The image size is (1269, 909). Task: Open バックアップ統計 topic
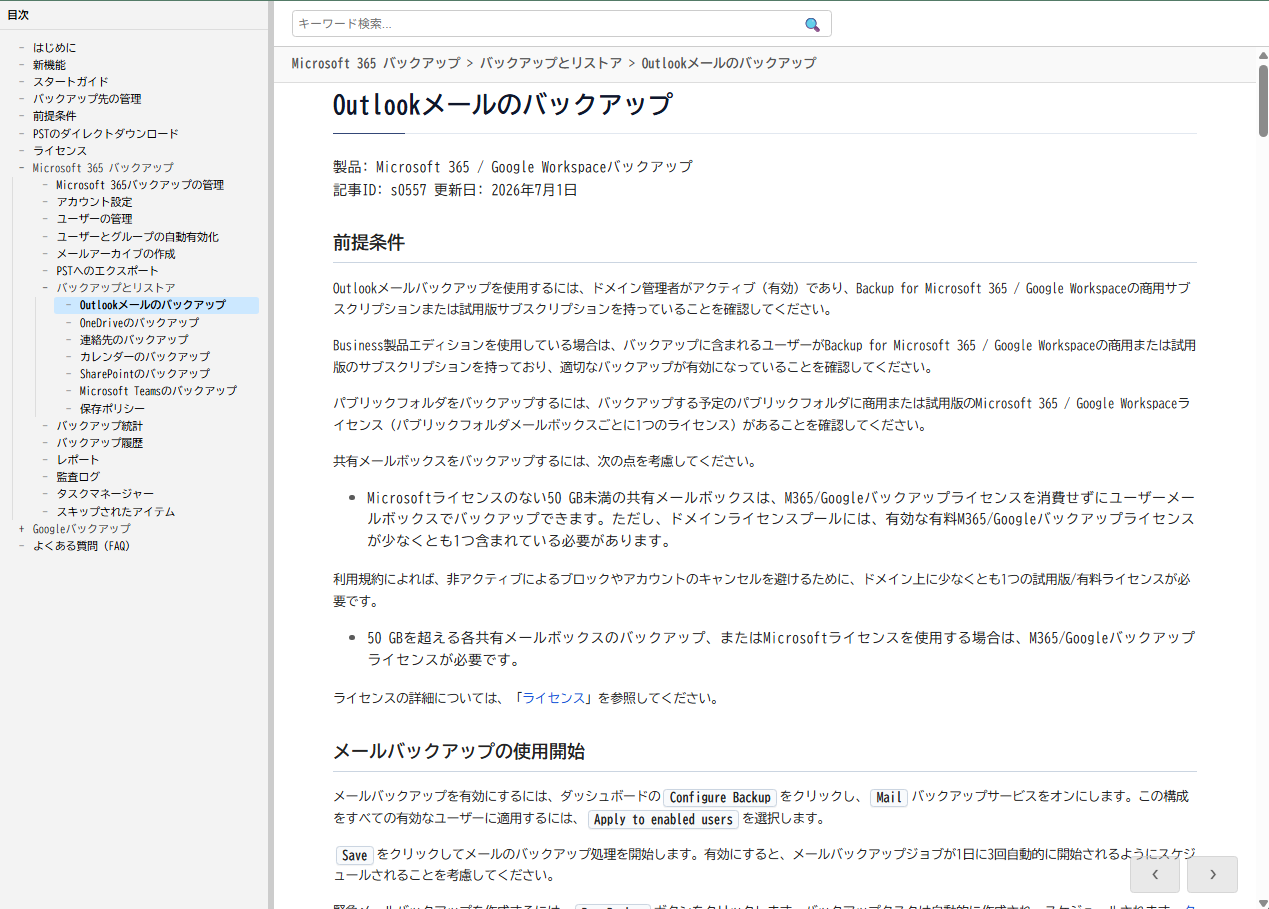[99, 426]
